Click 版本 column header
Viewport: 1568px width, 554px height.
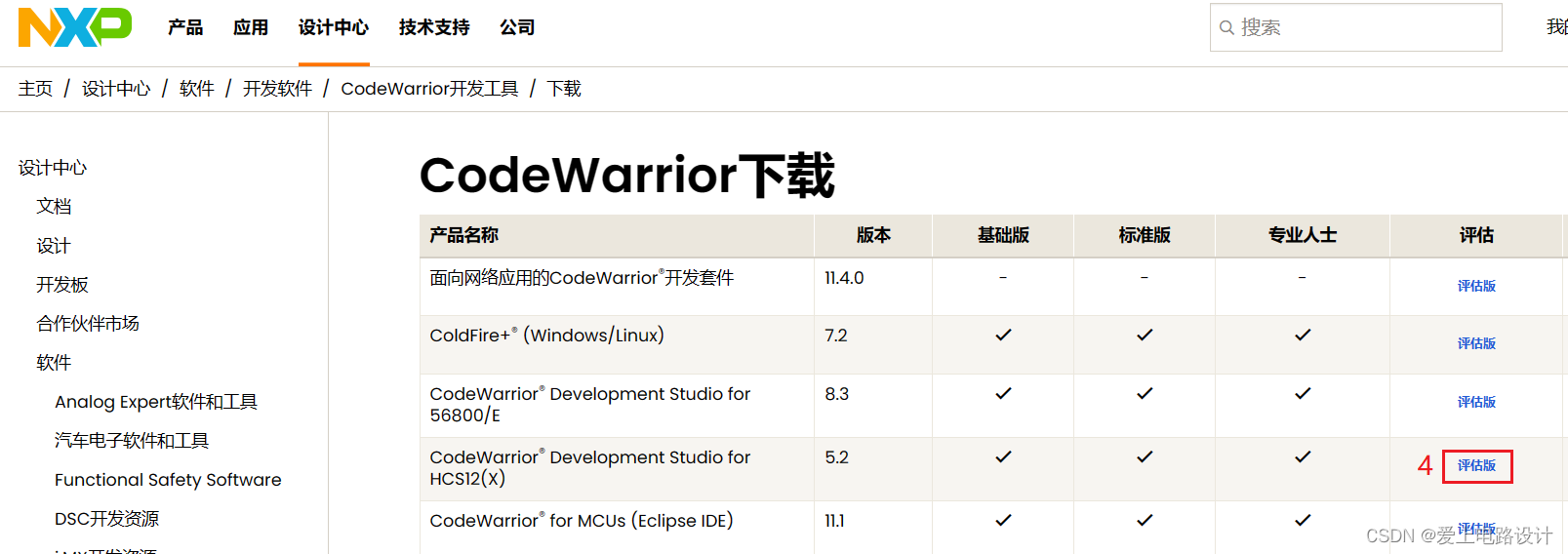click(873, 235)
